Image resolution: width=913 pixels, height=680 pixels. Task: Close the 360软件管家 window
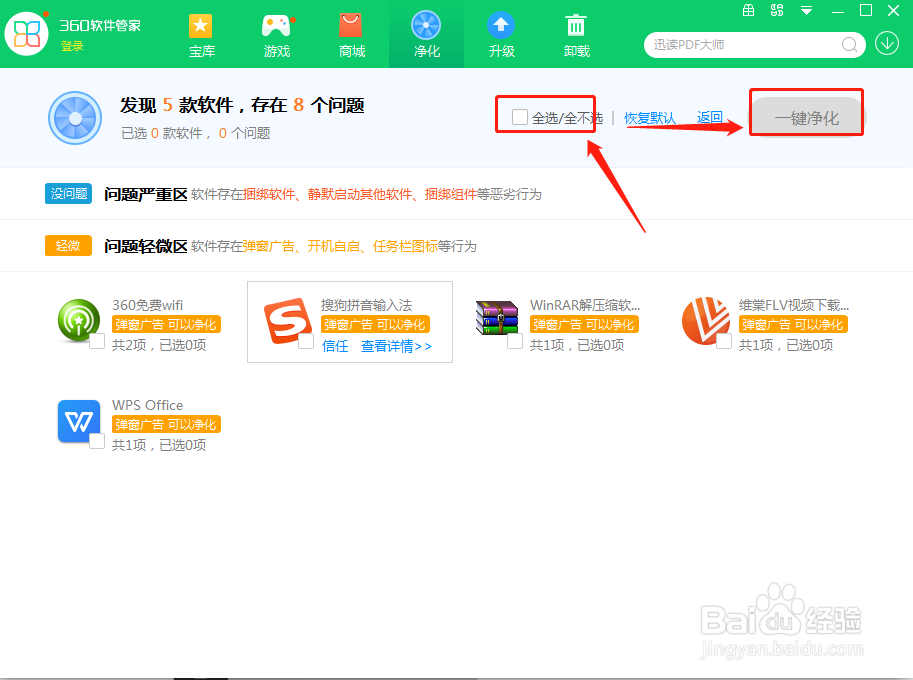(x=894, y=10)
